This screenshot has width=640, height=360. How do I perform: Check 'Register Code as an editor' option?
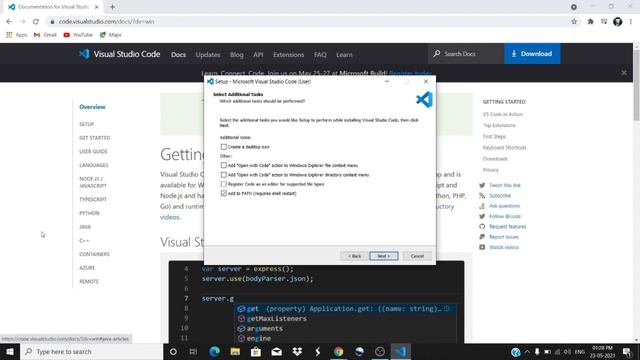coord(224,184)
